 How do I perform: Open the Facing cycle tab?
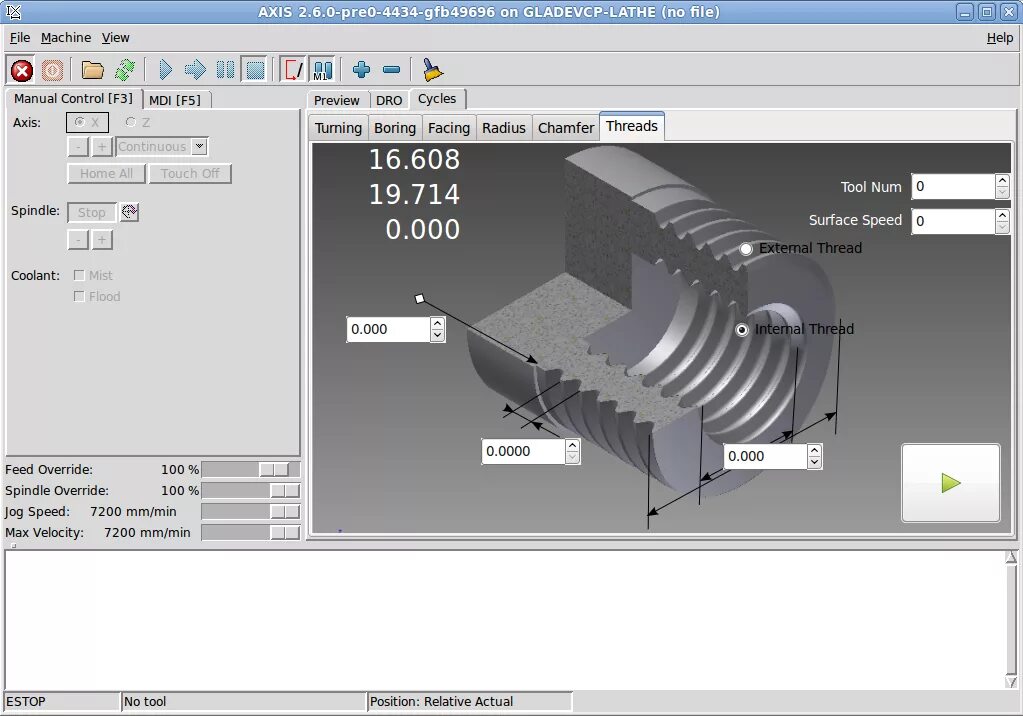[x=449, y=128]
